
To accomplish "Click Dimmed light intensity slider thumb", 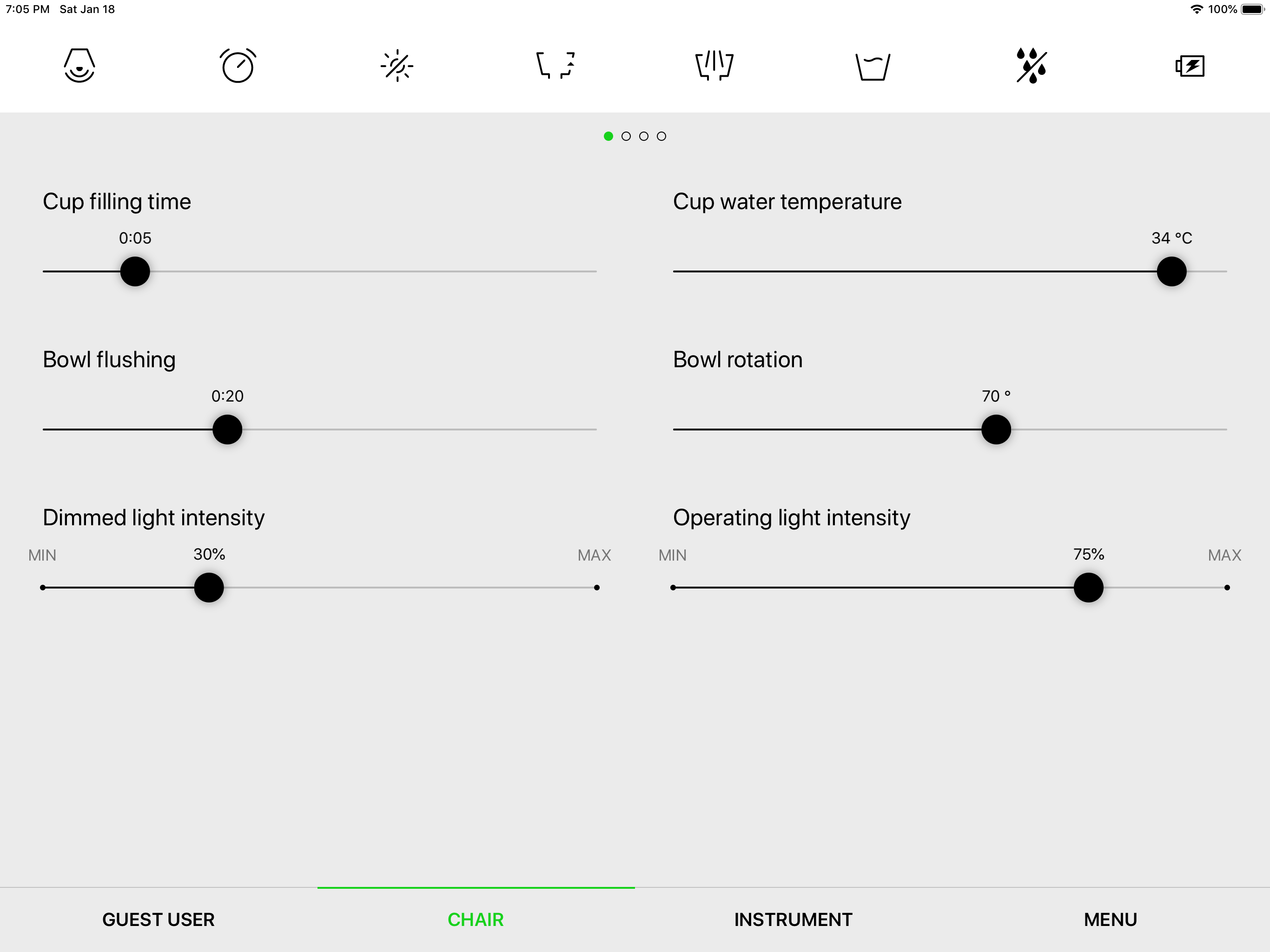I will [209, 588].
